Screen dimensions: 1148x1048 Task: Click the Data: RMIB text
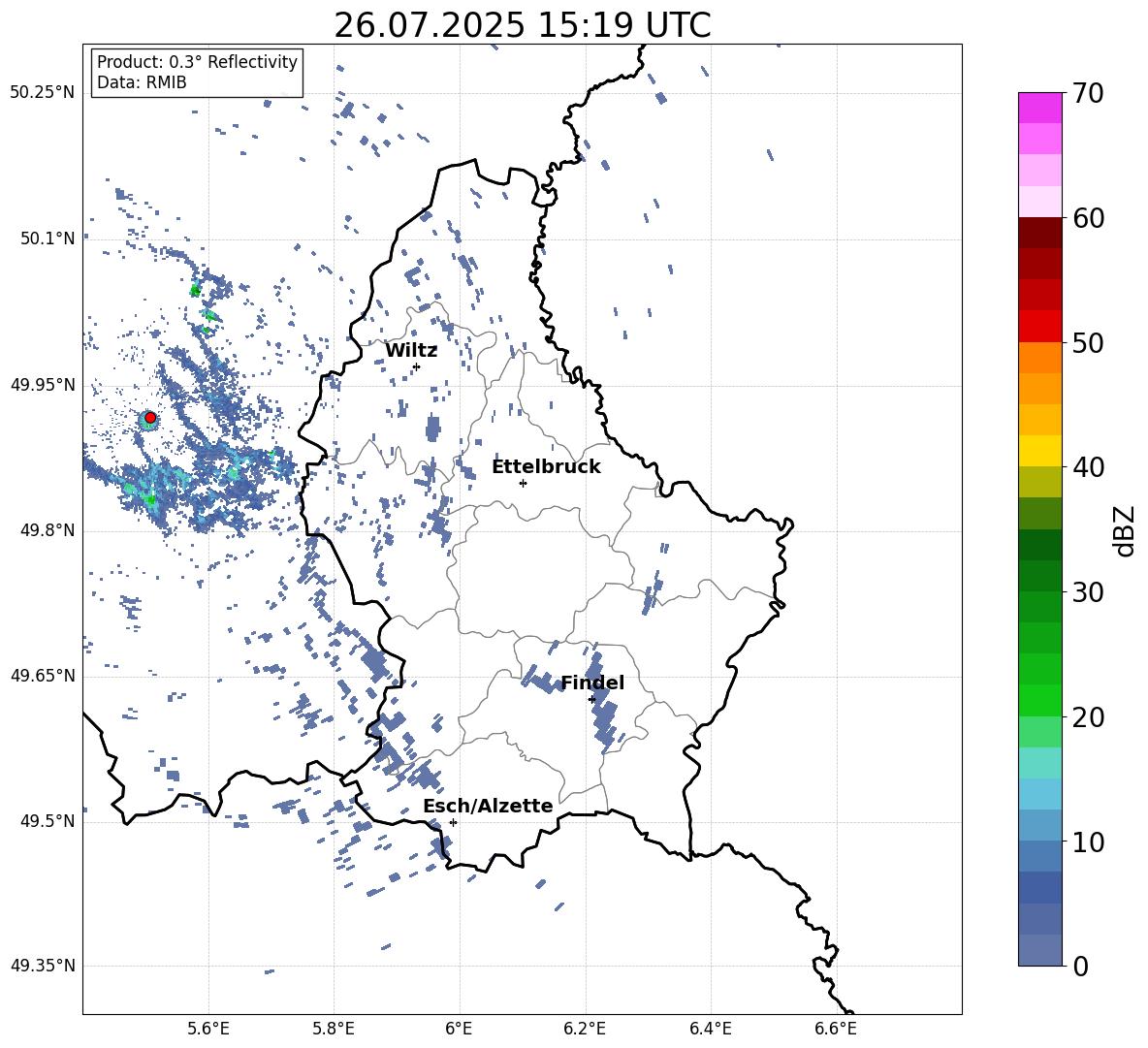142,82
